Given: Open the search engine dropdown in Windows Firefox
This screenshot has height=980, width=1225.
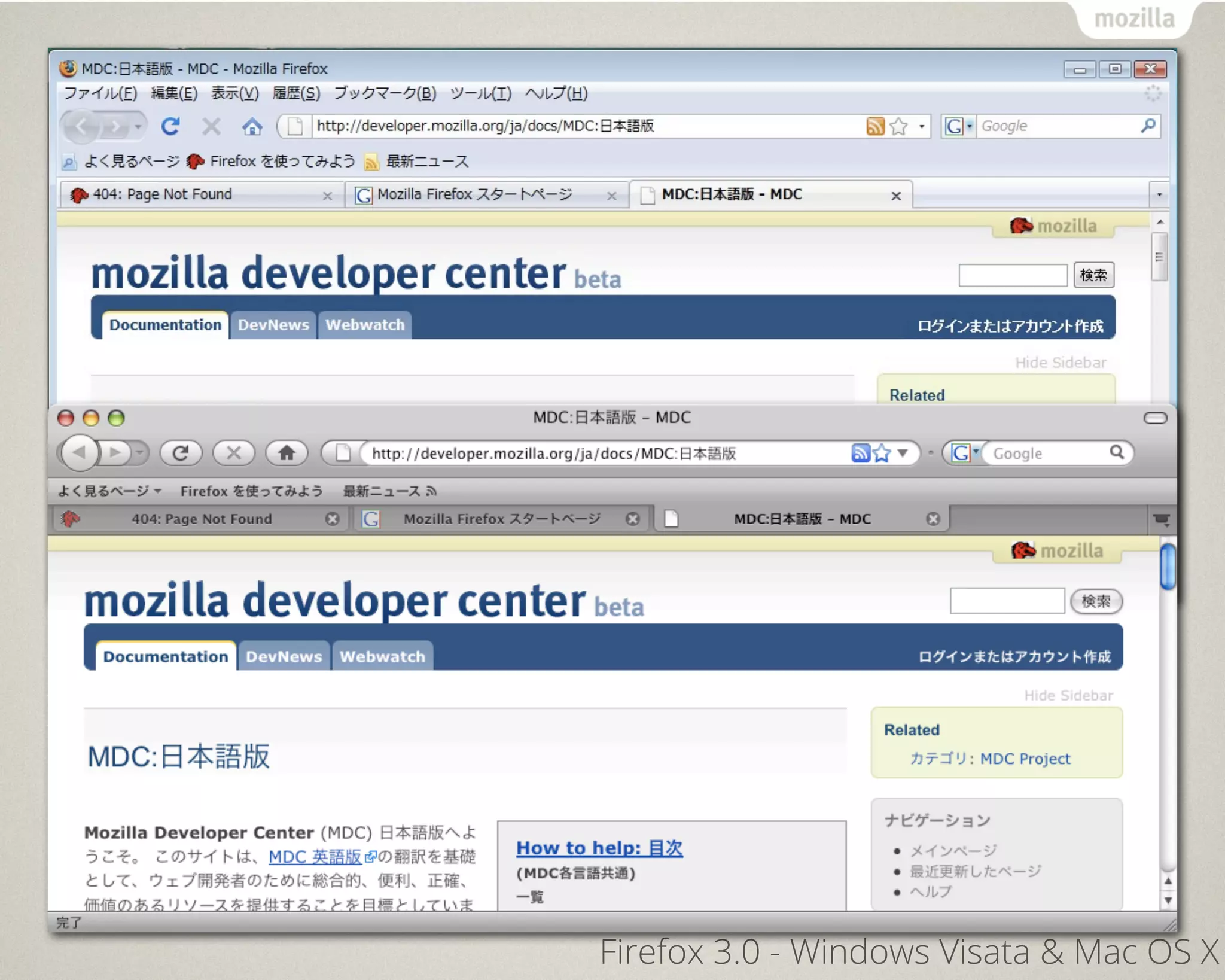Looking at the screenshot, I should point(959,126).
